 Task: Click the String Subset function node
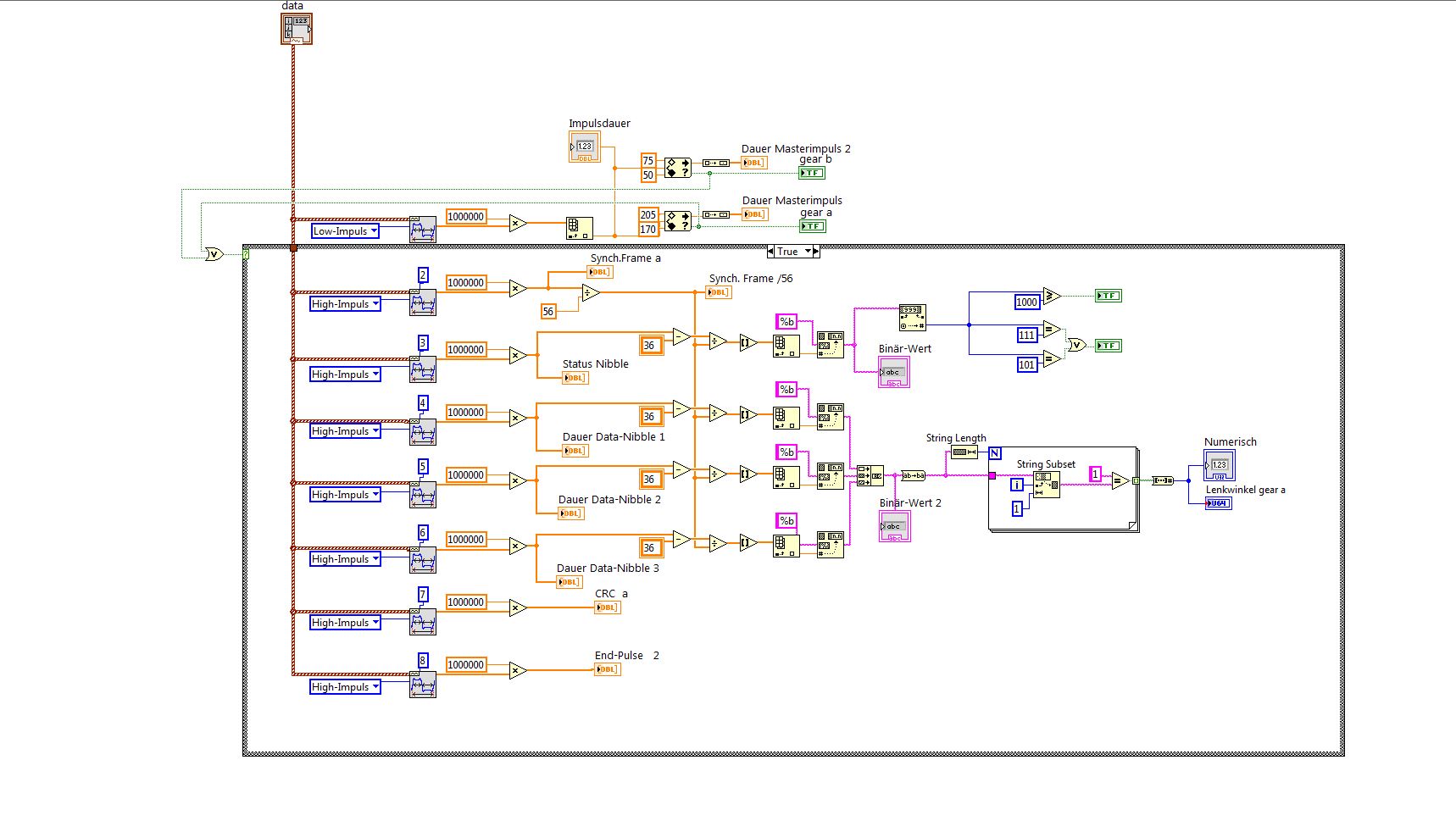click(1047, 485)
